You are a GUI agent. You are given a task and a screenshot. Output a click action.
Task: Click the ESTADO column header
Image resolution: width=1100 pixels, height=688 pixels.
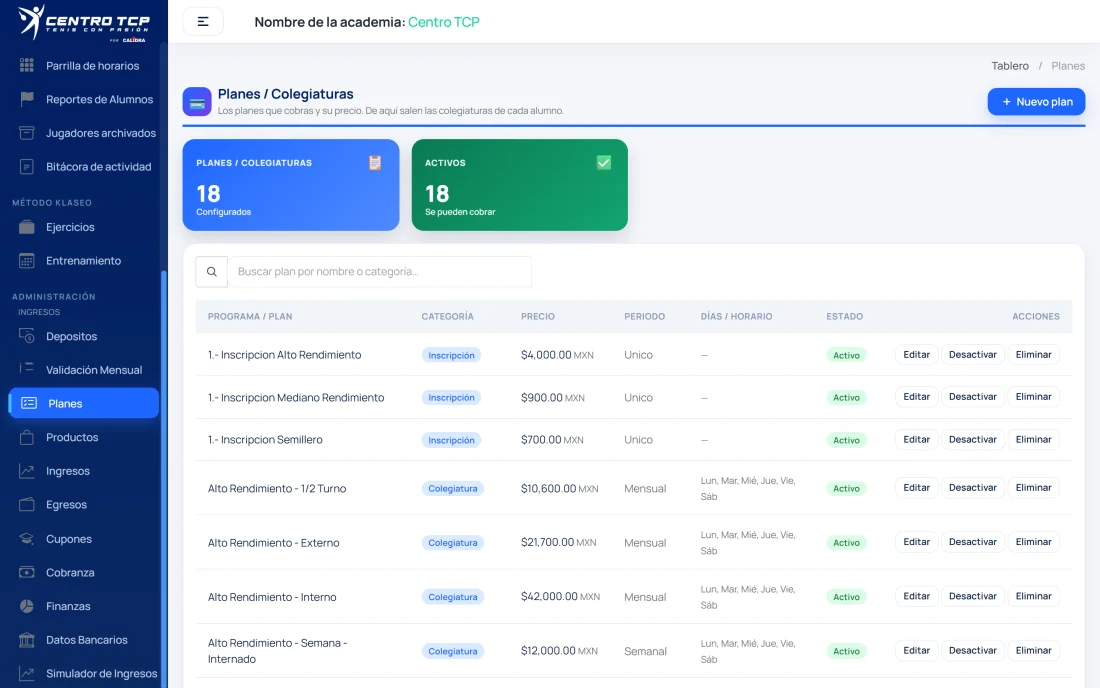[x=845, y=316]
